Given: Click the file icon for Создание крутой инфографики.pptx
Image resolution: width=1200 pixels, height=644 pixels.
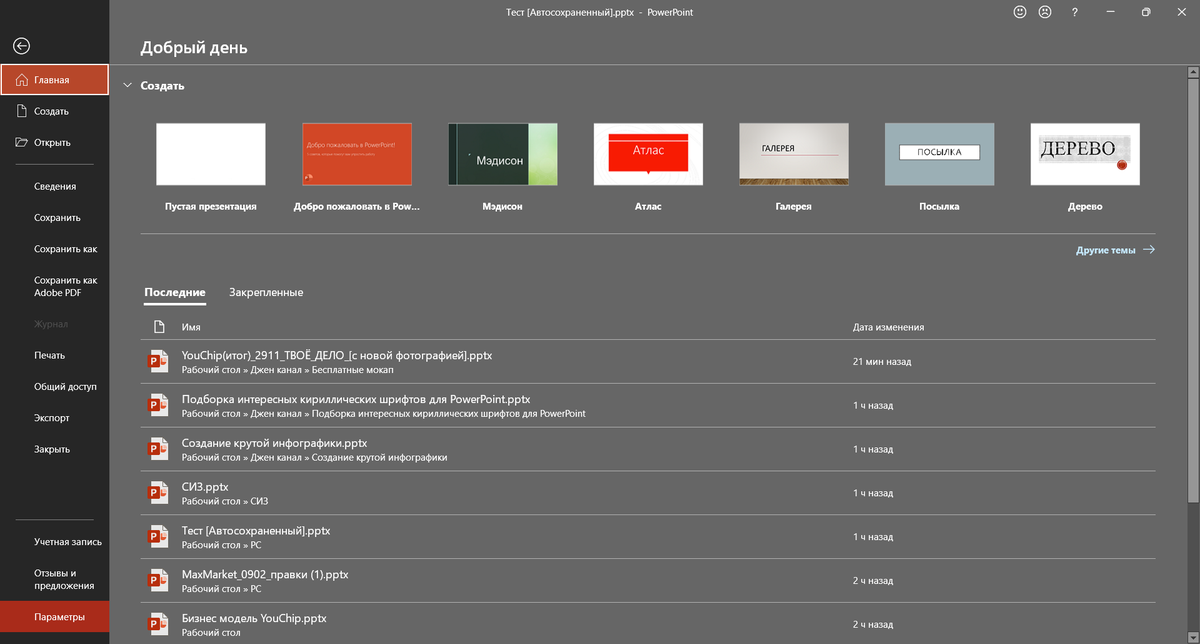Looking at the screenshot, I should click(x=158, y=449).
